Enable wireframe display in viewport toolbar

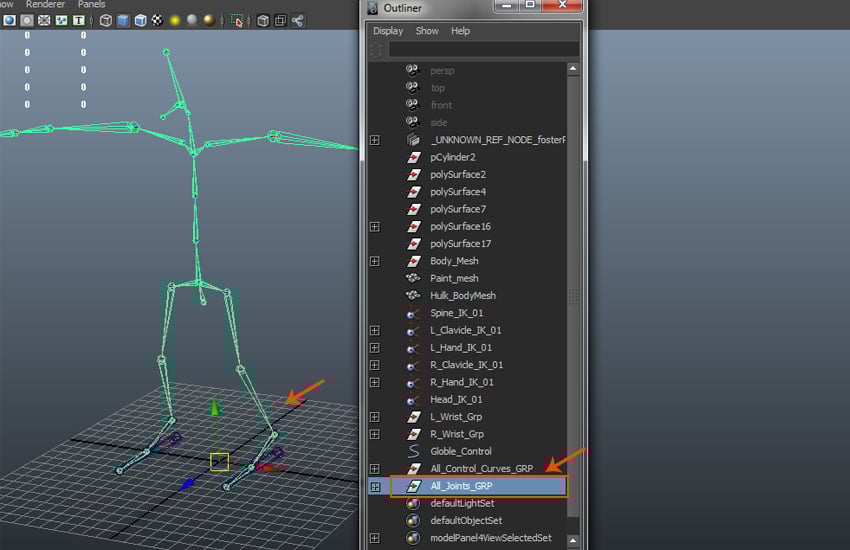(x=105, y=20)
